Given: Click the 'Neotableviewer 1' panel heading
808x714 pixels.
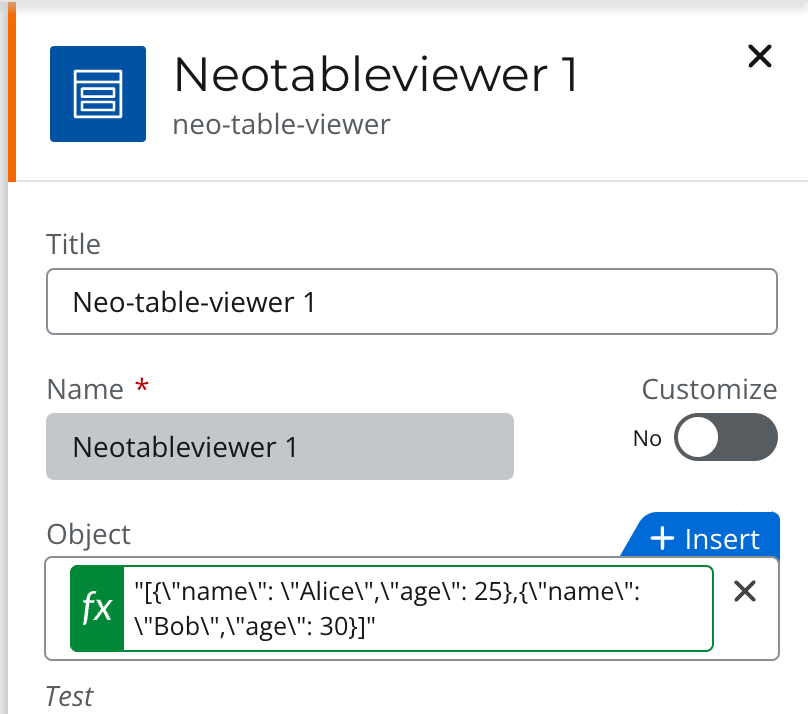Looking at the screenshot, I should pos(376,75).
